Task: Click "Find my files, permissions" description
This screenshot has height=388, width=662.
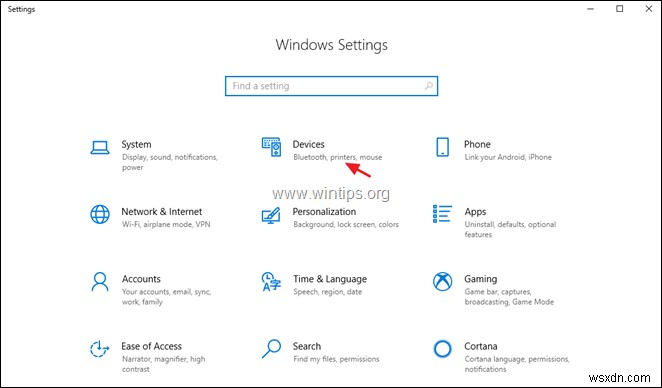Action: (x=336, y=359)
